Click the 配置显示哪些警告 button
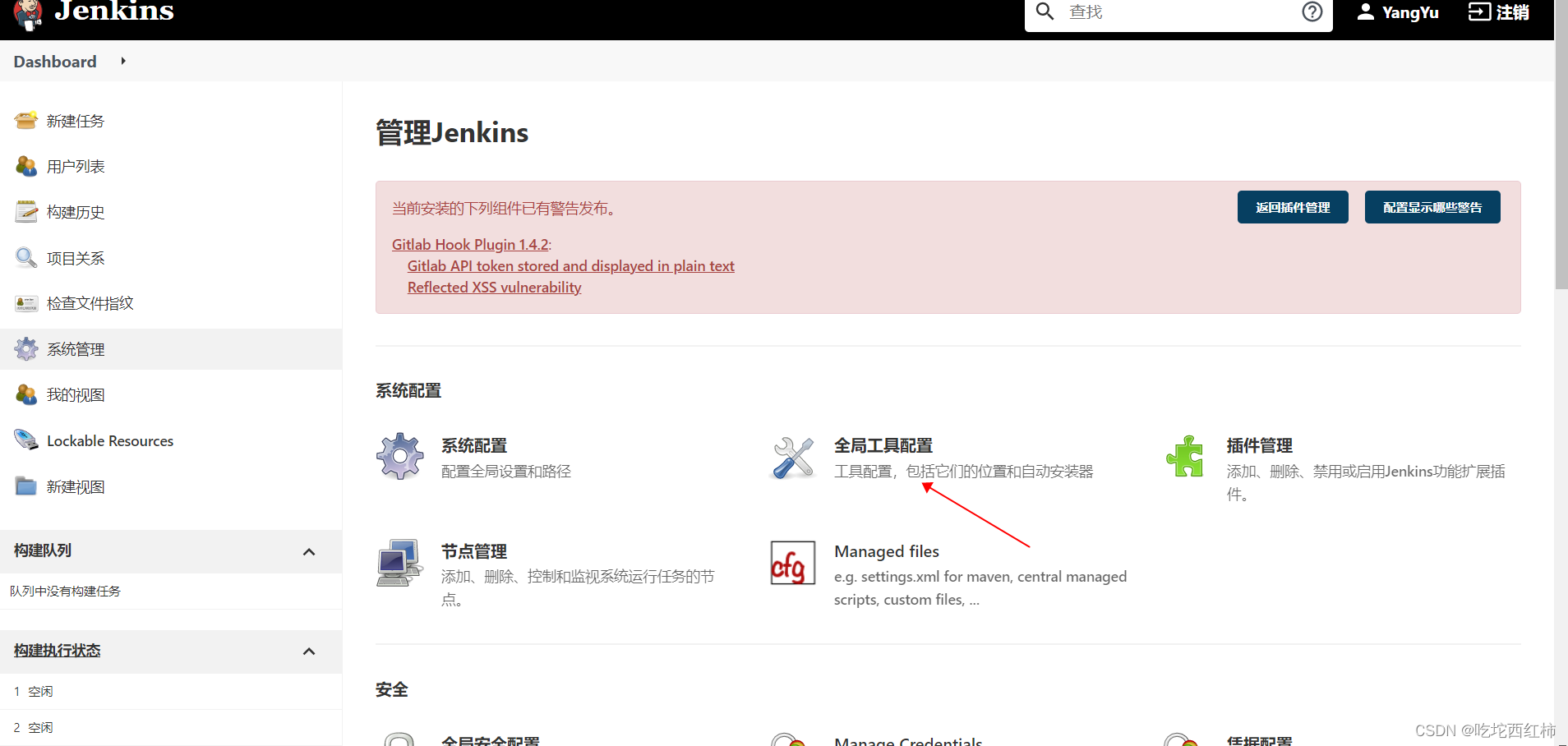This screenshot has width=1568, height=746. coord(1432,207)
